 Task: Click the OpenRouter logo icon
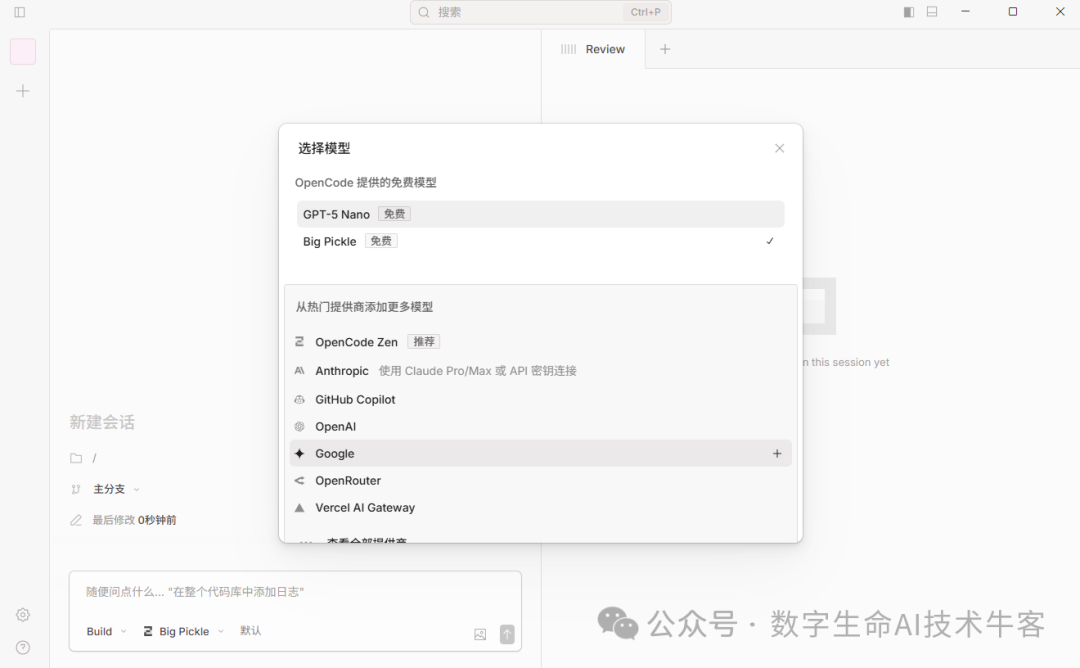coord(300,481)
